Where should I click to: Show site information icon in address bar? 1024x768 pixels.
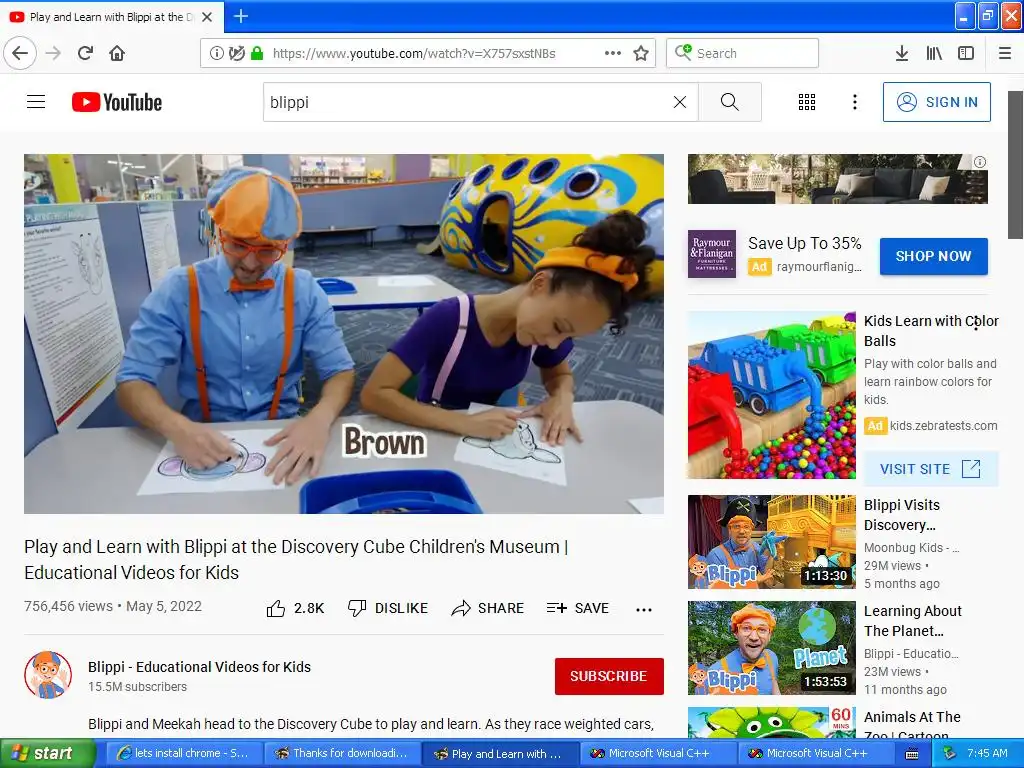(216, 54)
